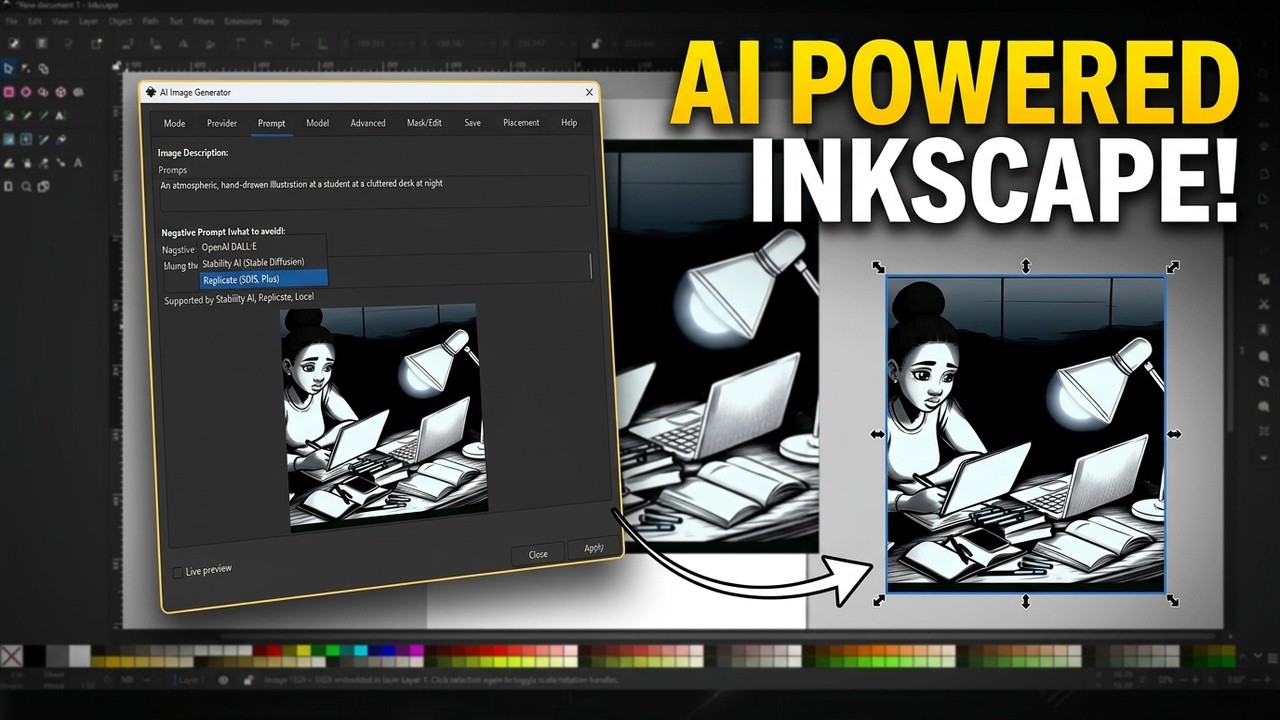Image resolution: width=1280 pixels, height=720 pixels.
Task: Click the image description prompt field
Action: pos(375,192)
